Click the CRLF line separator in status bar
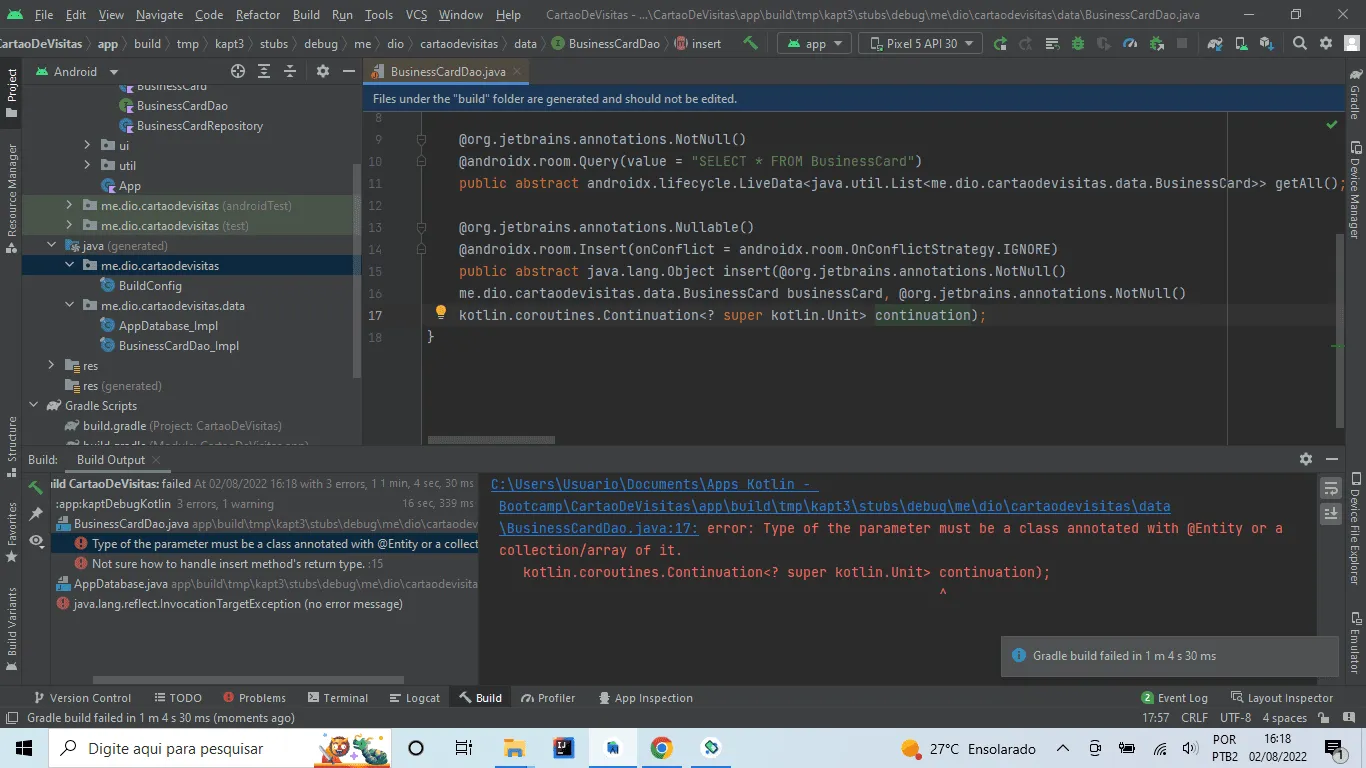This screenshot has height=768, width=1366. coord(1194,718)
